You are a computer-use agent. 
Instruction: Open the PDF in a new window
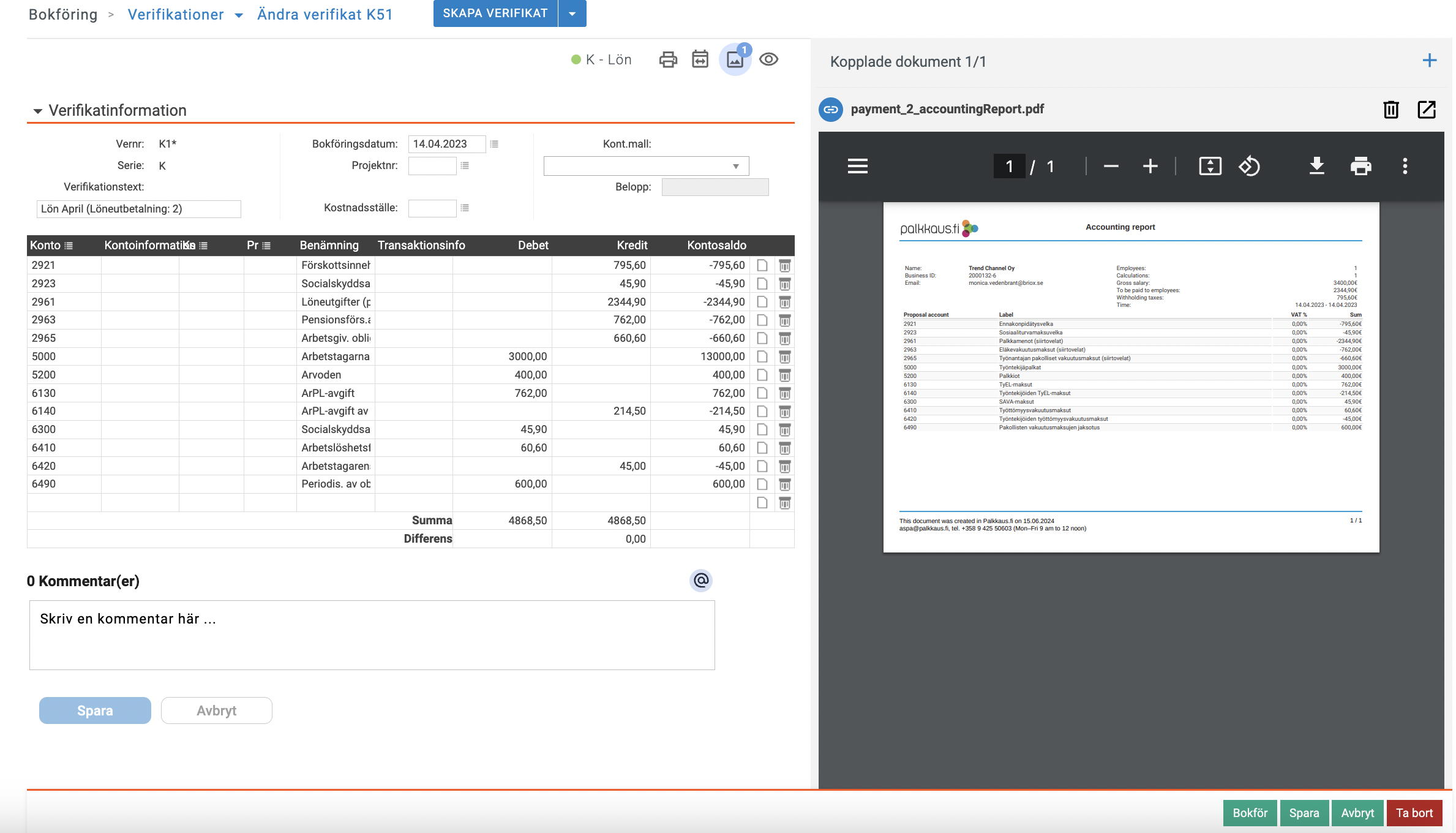(x=1427, y=110)
